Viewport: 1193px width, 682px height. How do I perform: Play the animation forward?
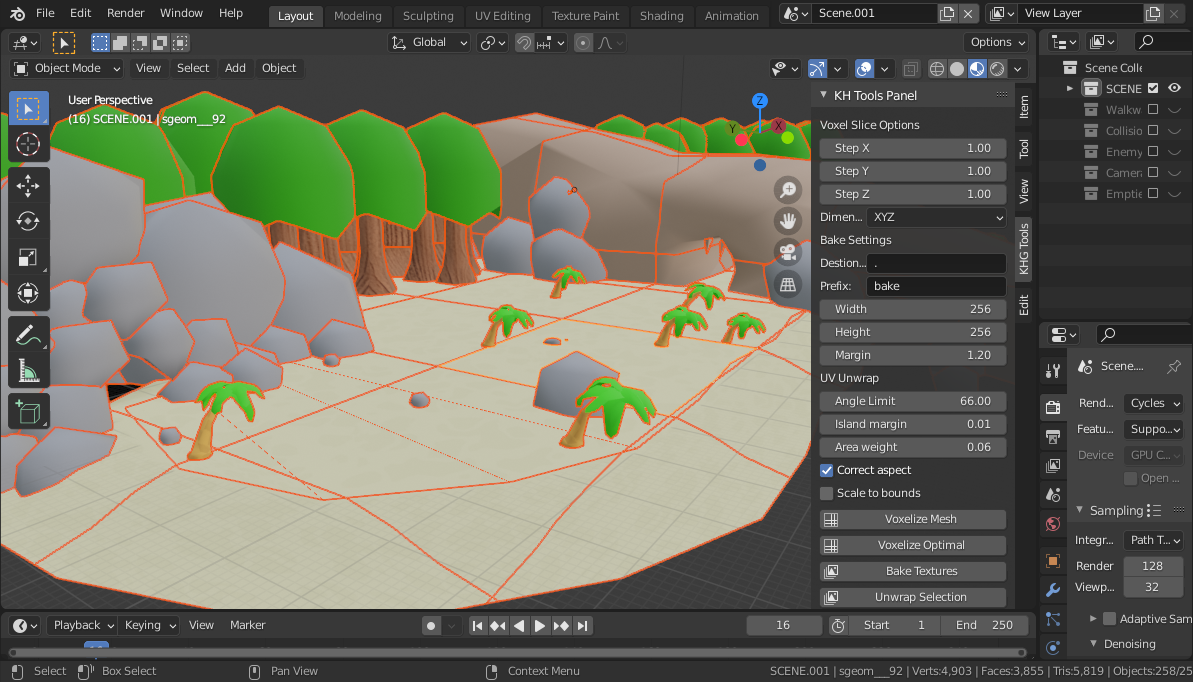pyautogui.click(x=540, y=626)
